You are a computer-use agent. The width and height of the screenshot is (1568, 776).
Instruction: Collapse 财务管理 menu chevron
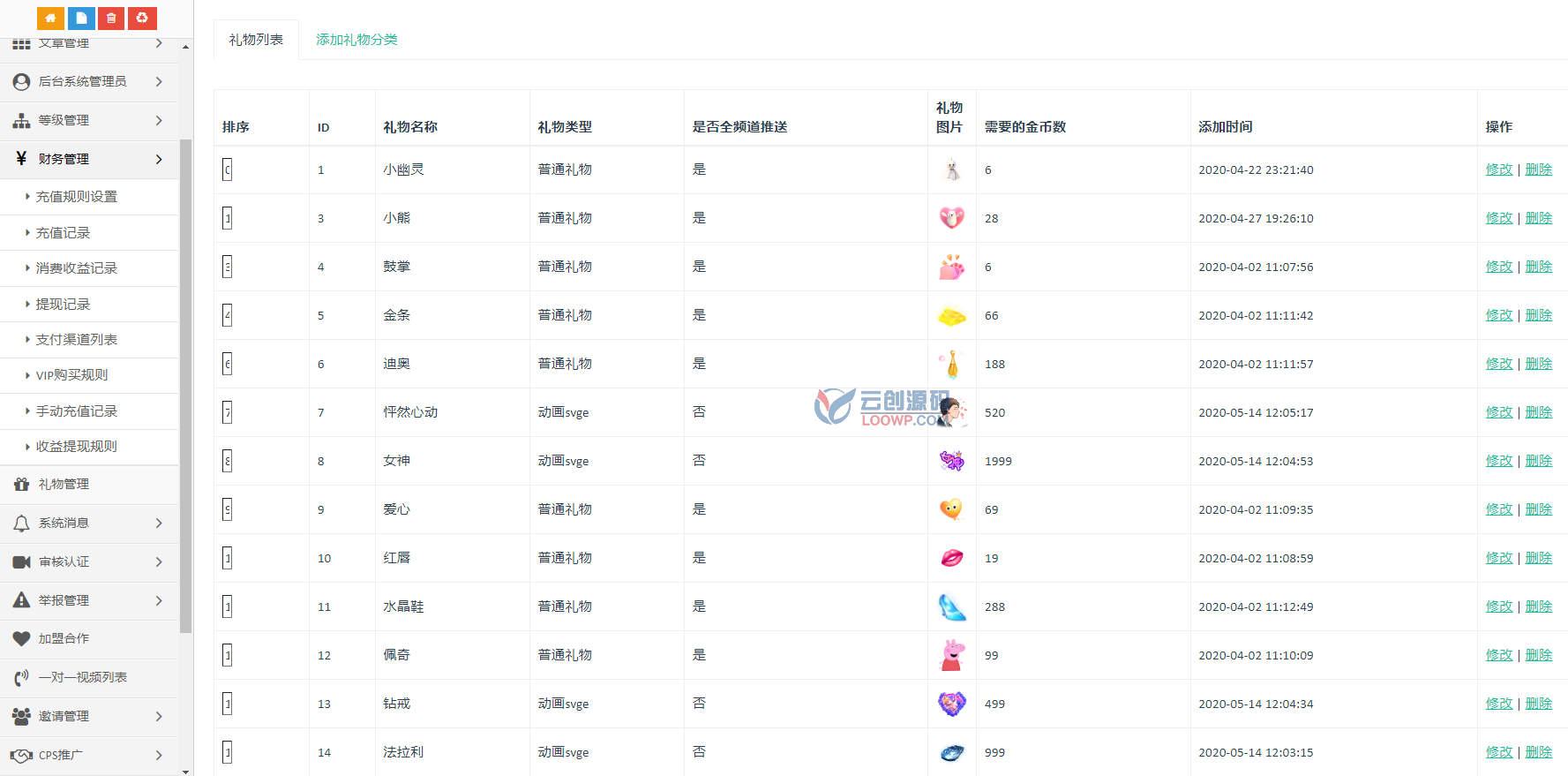pos(159,159)
